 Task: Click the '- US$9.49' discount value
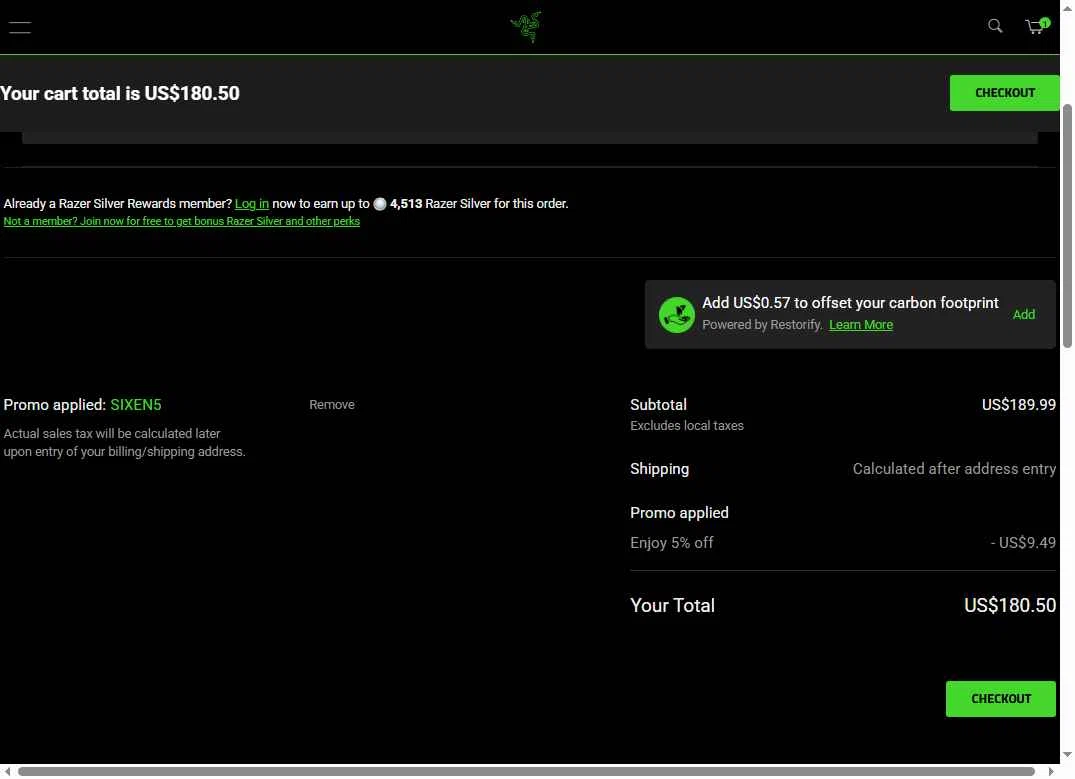[1023, 542]
